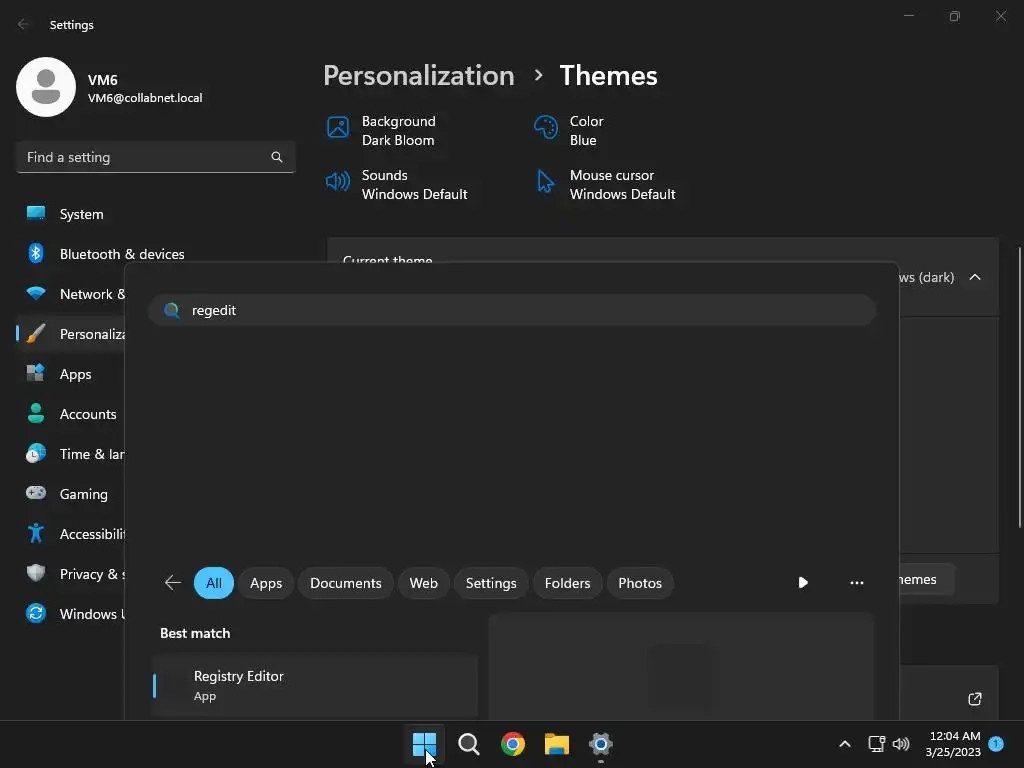This screenshot has height=768, width=1024.
Task: Click the open-in-new-window icon at bottom right
Action: (975, 699)
